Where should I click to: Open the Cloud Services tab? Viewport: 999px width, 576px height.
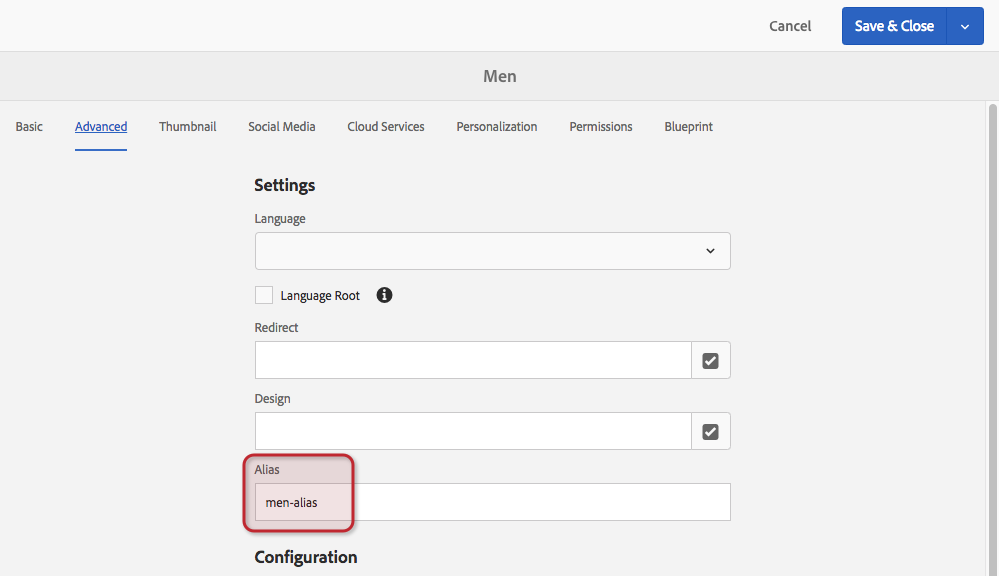coord(386,127)
